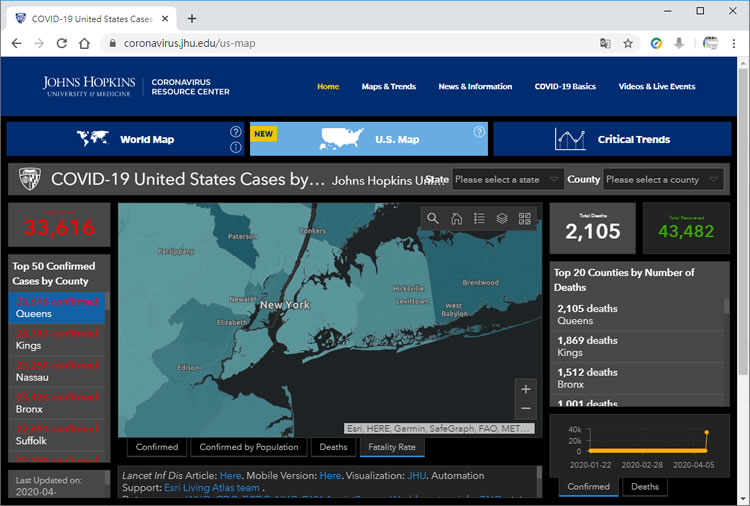The width and height of the screenshot is (750, 506).
Task: Select the 2,105 deaths Queens row
Action: [x=639, y=314]
